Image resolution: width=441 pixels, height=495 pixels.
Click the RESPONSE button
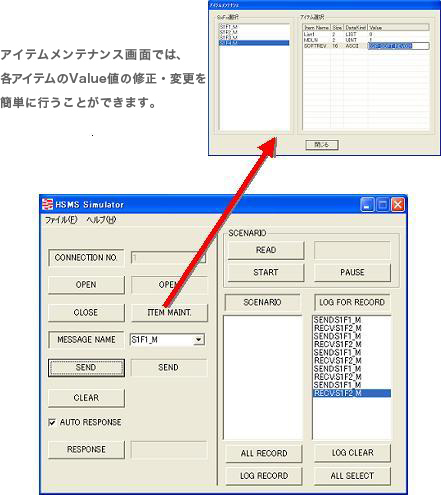pyautogui.click(x=86, y=449)
